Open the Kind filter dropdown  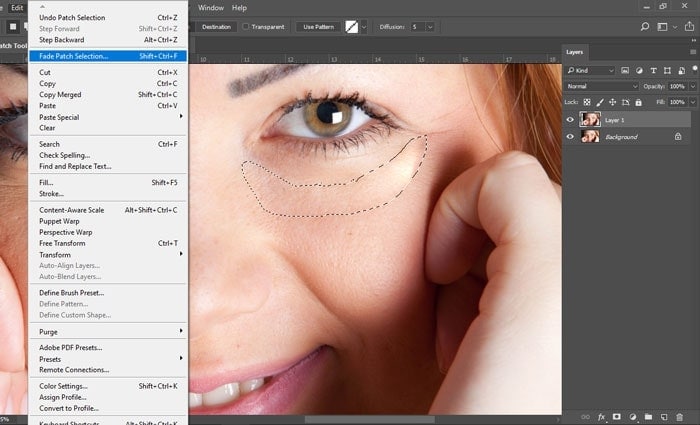pos(590,71)
